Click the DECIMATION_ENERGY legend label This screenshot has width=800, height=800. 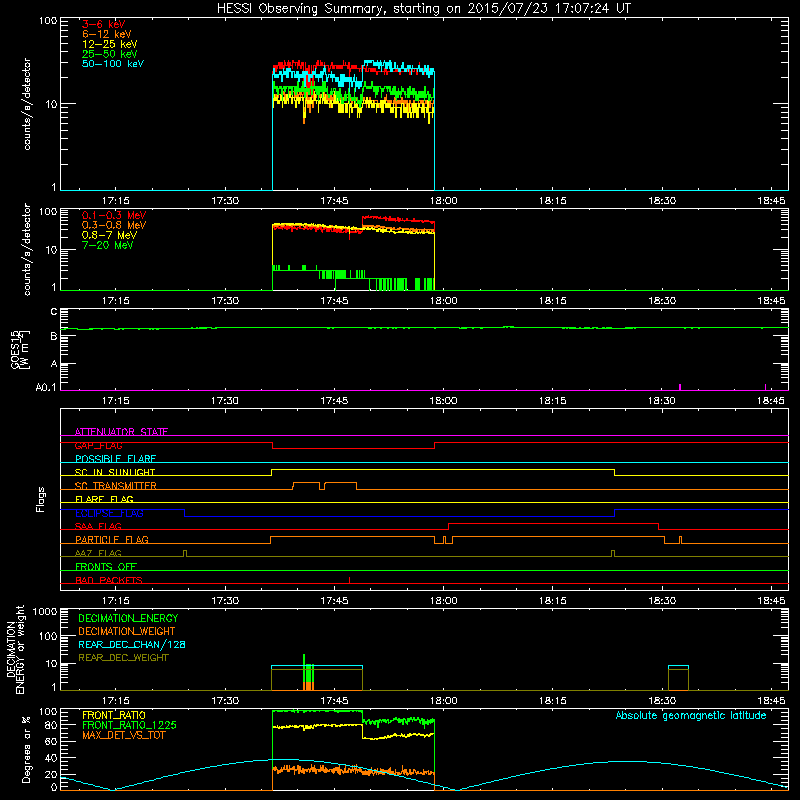coord(128,618)
